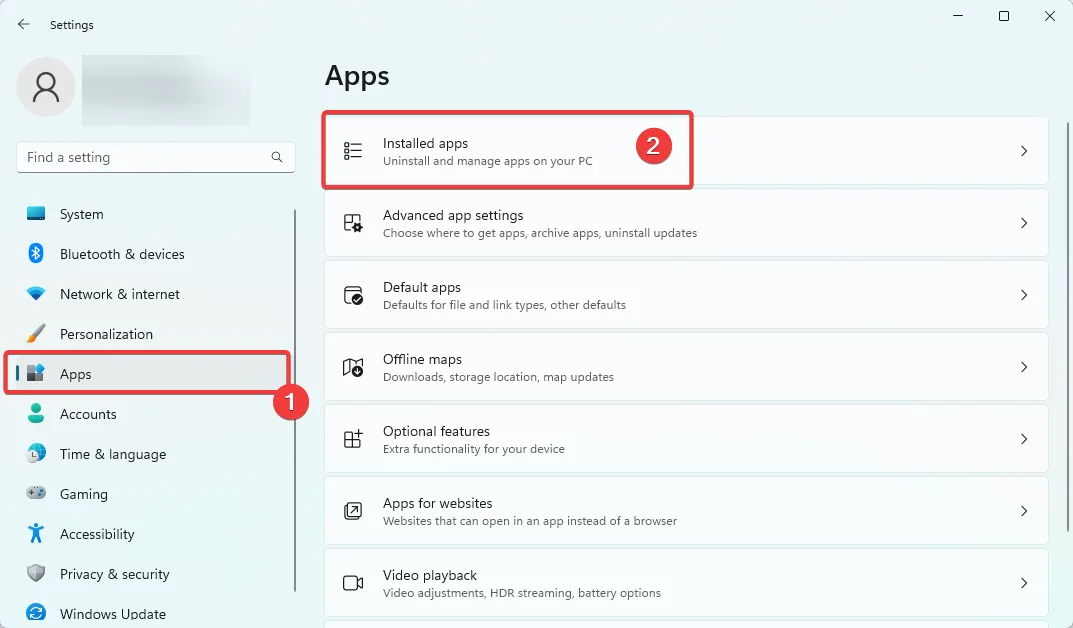Open Video playback title

(430, 575)
